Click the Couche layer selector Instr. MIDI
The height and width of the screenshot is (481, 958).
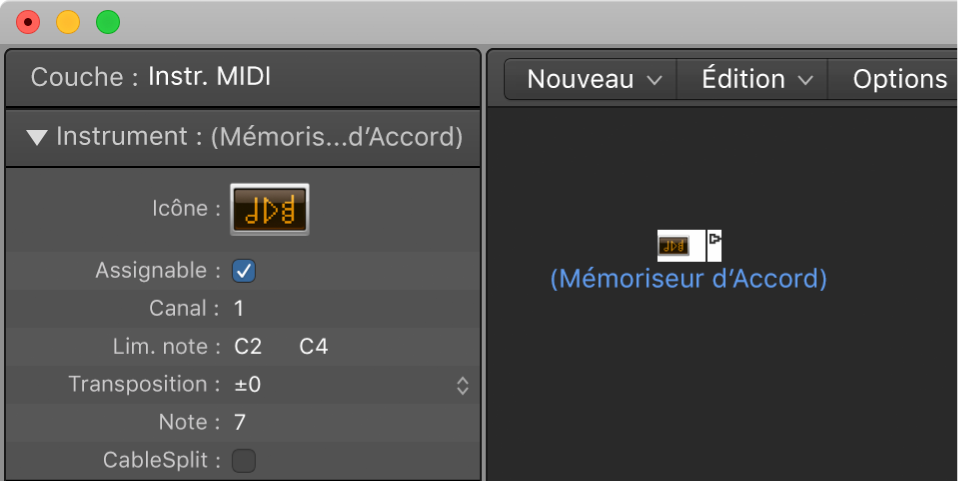tap(210, 76)
